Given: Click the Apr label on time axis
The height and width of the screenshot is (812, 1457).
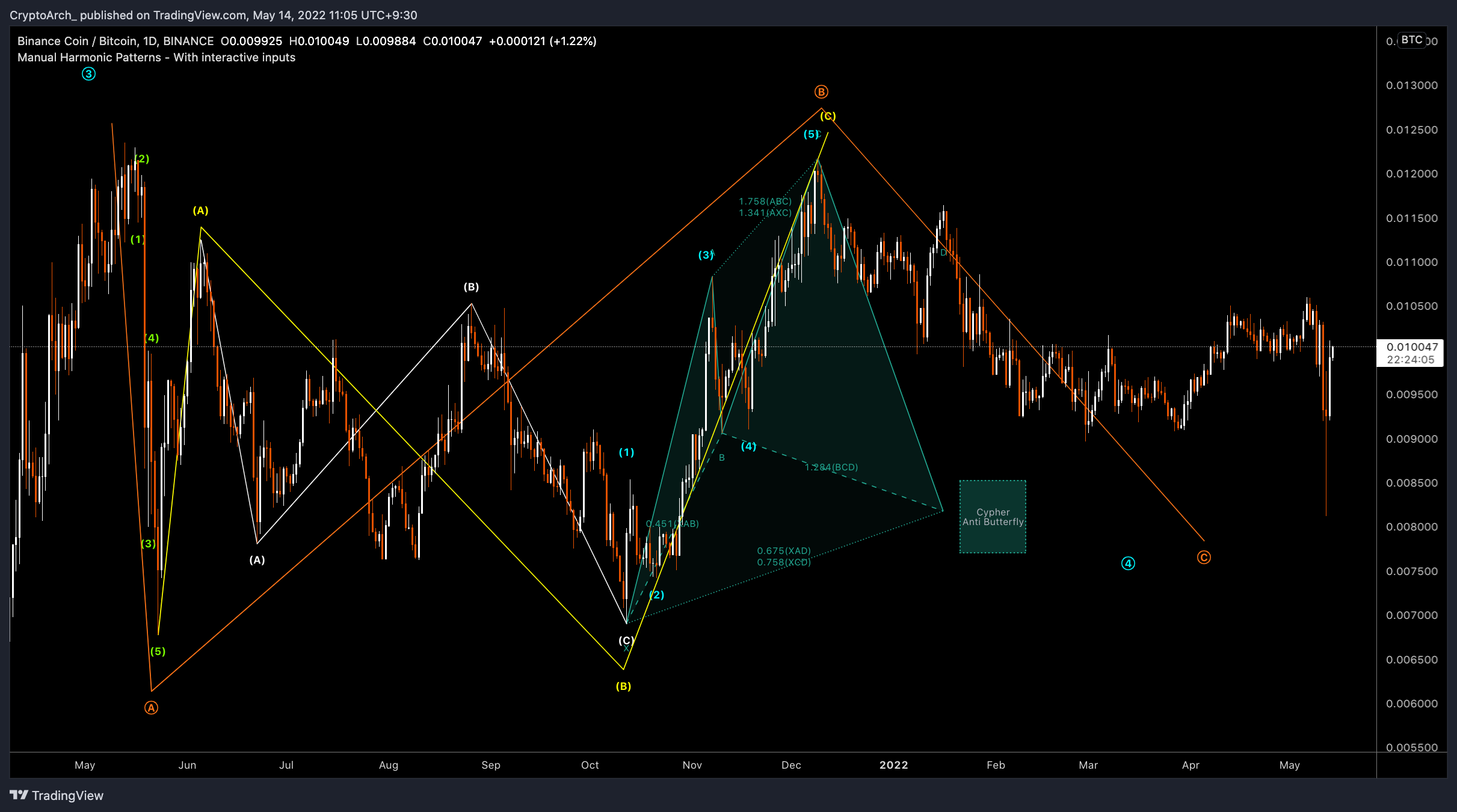Looking at the screenshot, I should [1191, 765].
